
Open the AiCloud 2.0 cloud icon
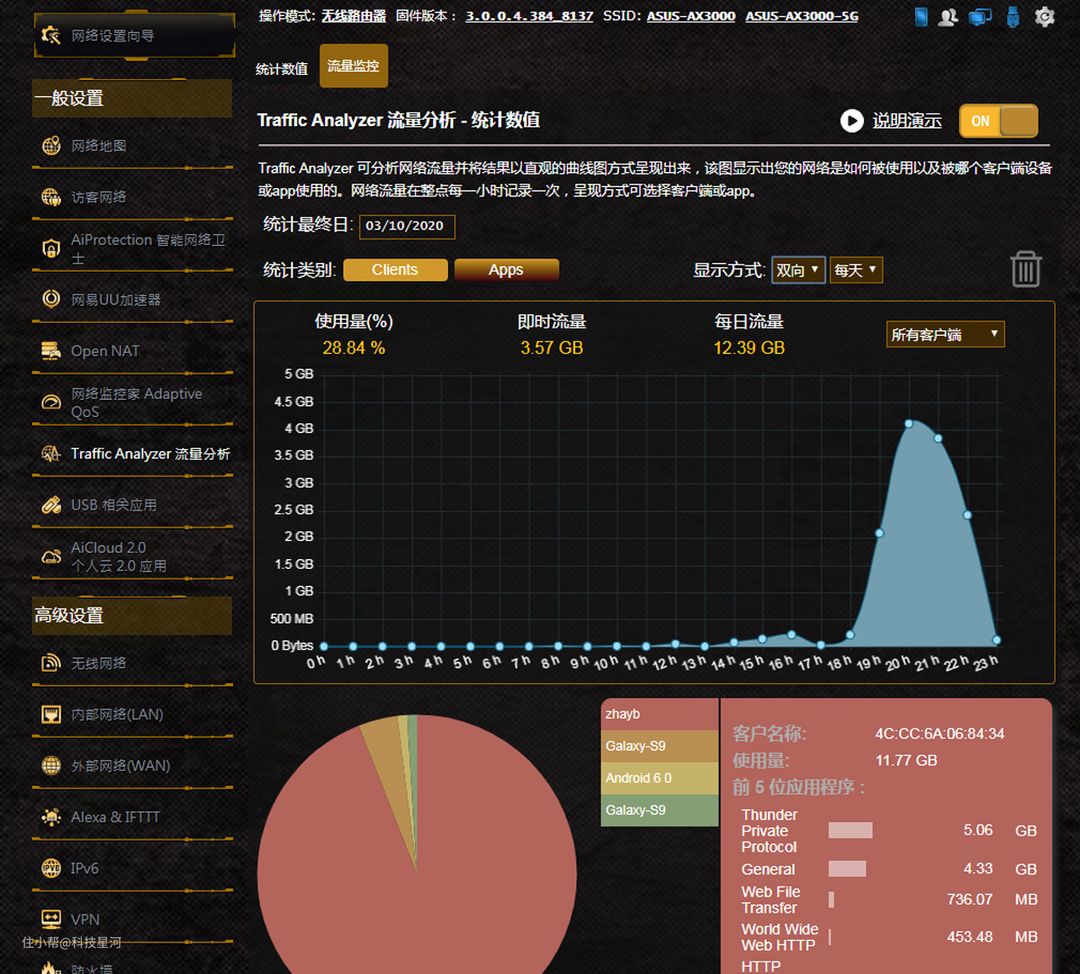tap(51, 556)
